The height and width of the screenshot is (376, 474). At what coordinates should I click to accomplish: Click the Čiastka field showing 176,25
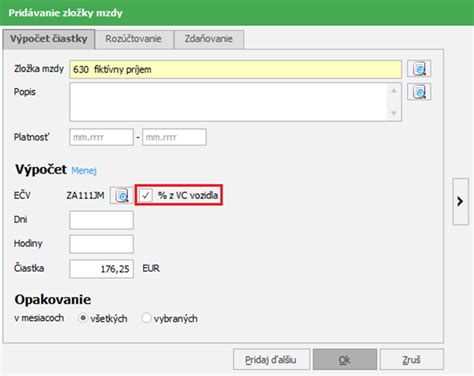pyautogui.click(x=101, y=269)
